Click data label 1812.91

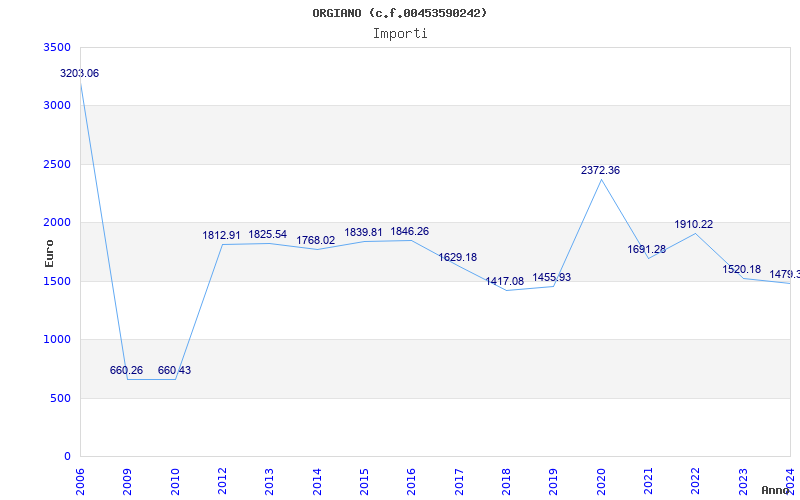[221, 236]
